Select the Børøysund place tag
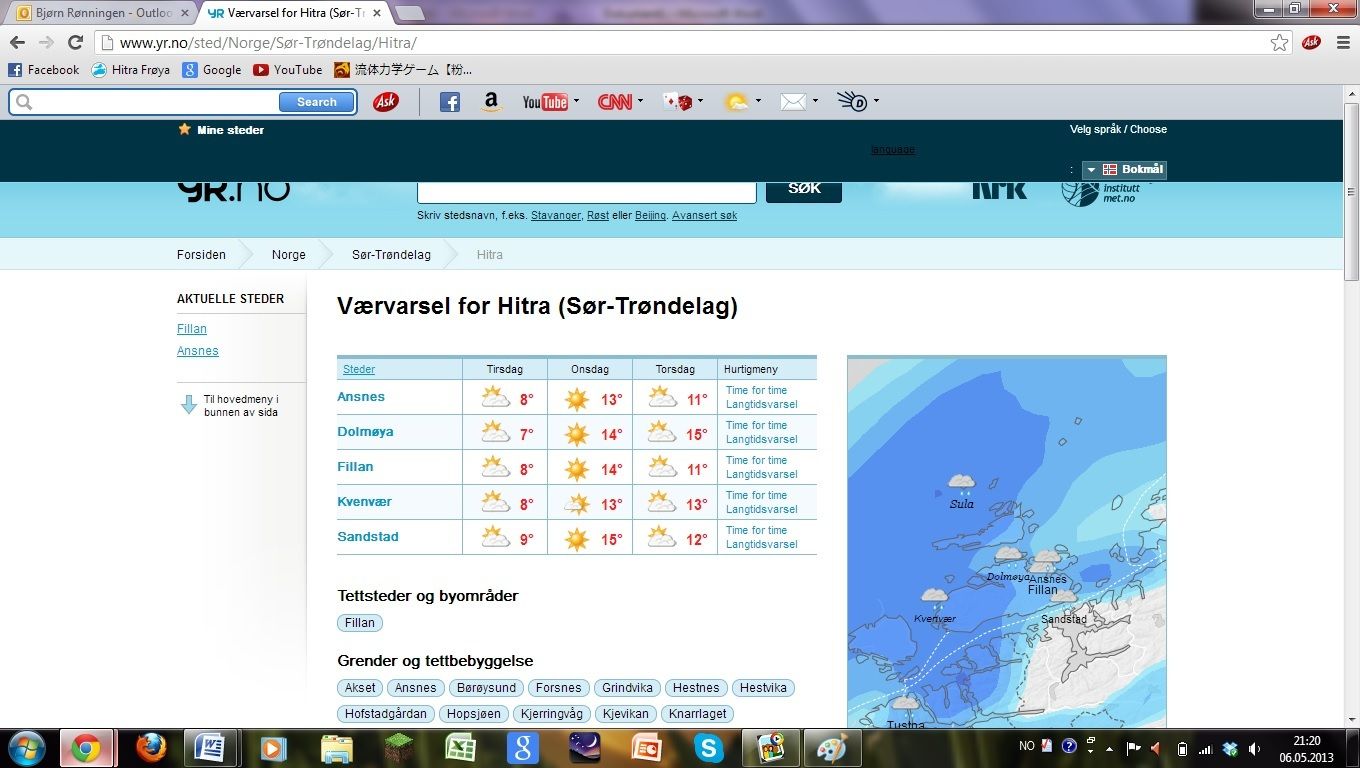The height and width of the screenshot is (768, 1360). coord(485,688)
